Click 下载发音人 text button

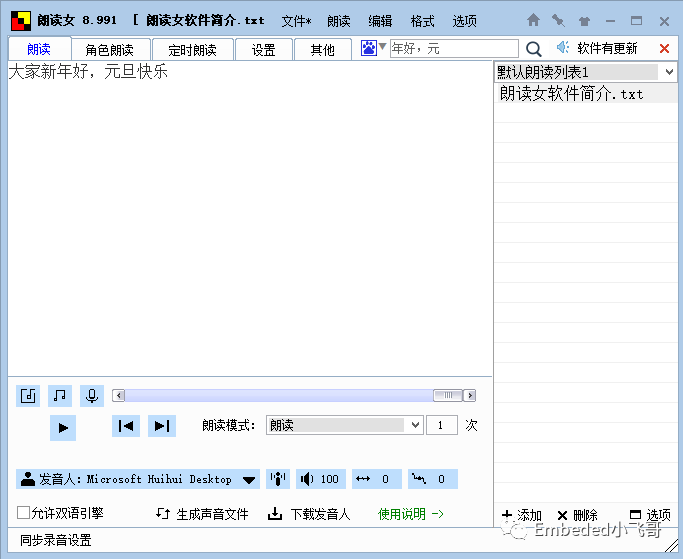point(320,514)
